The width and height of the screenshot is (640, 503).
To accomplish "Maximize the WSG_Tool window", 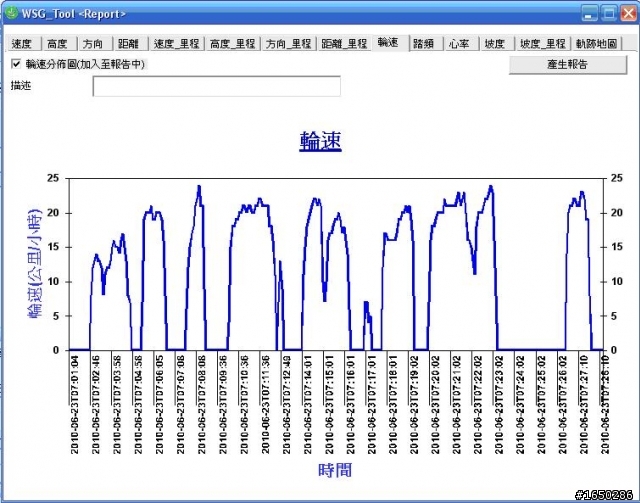I will point(609,13).
